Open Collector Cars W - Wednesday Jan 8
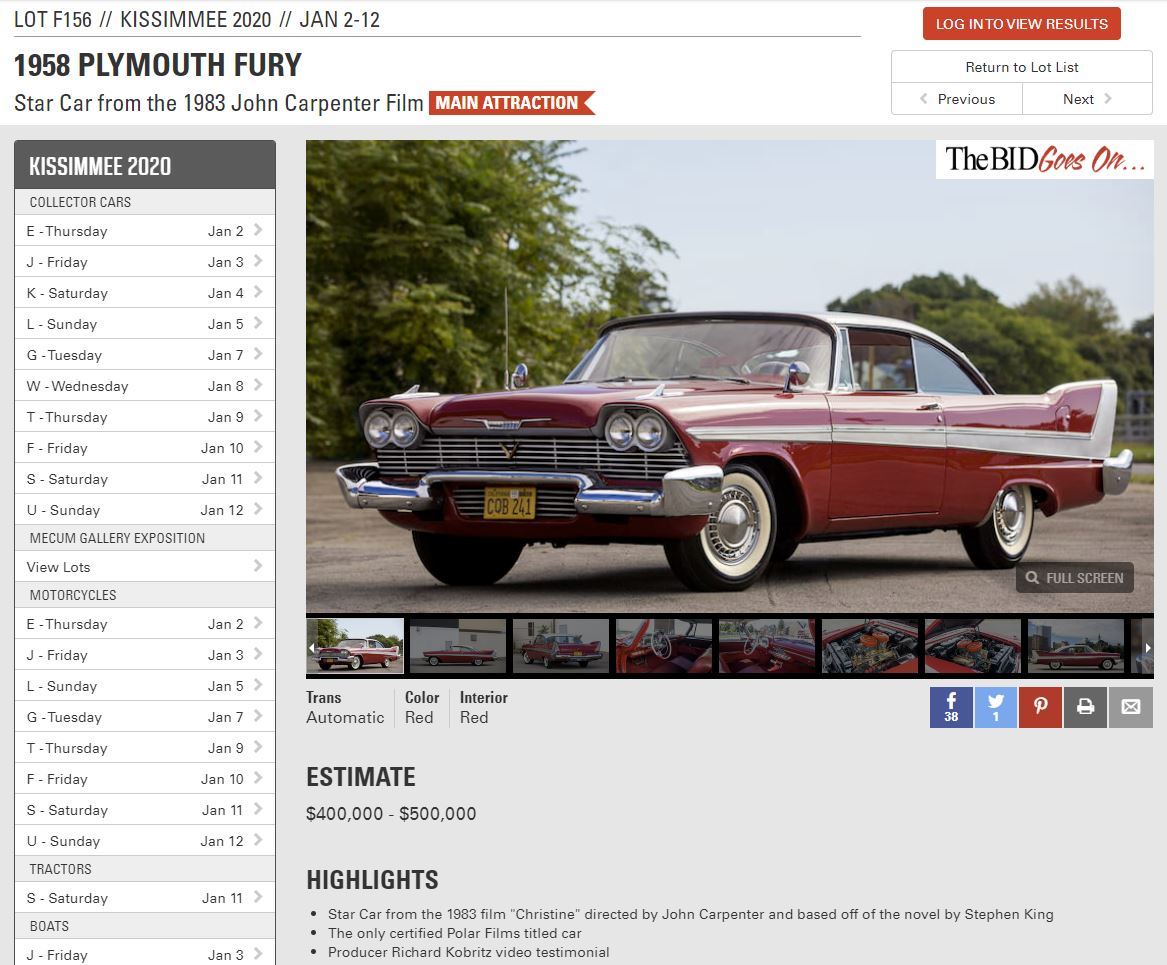The width and height of the screenshot is (1167, 965). pyautogui.click(x=145, y=386)
